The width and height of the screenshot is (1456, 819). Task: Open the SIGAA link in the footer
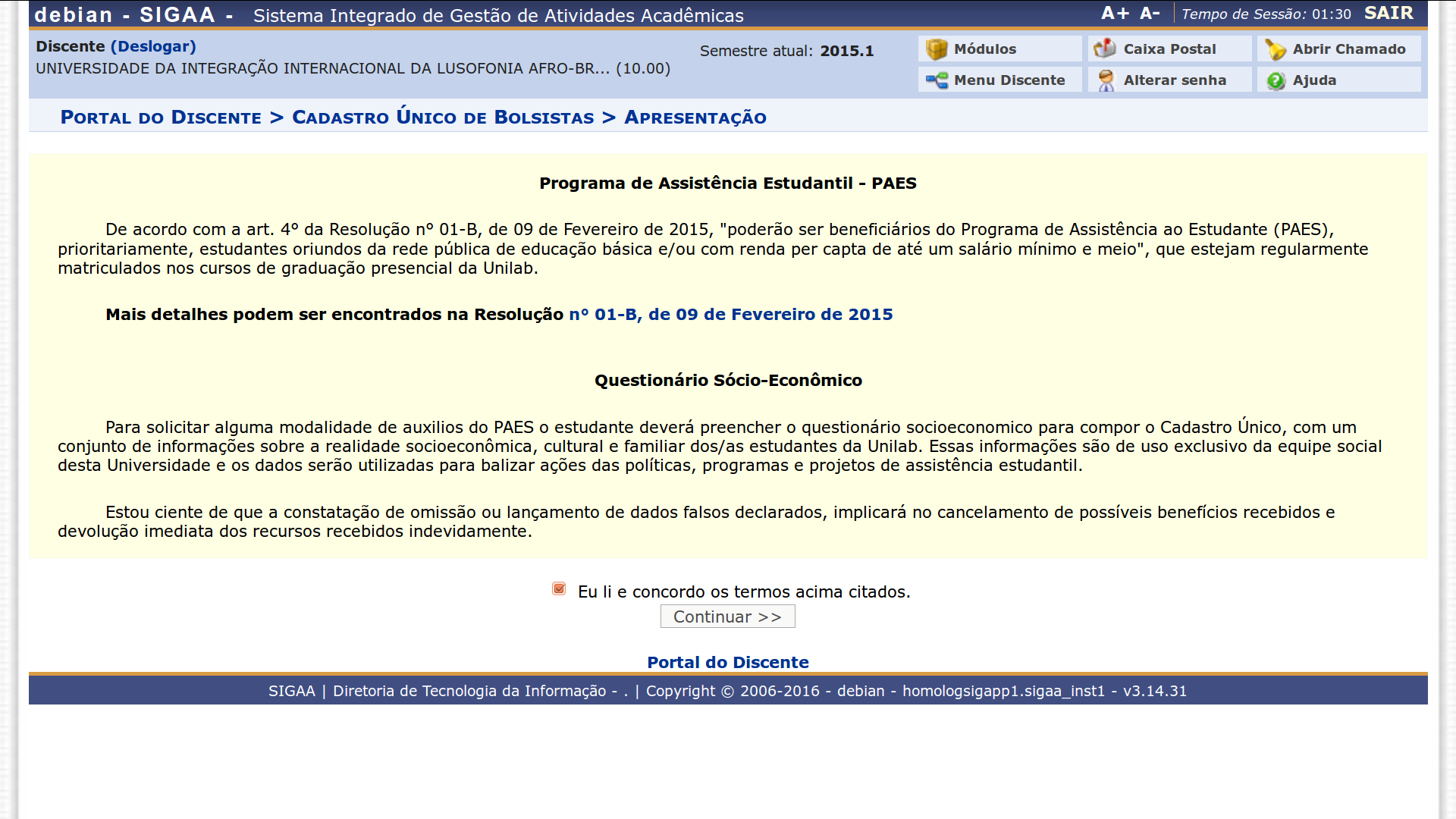coord(291,691)
